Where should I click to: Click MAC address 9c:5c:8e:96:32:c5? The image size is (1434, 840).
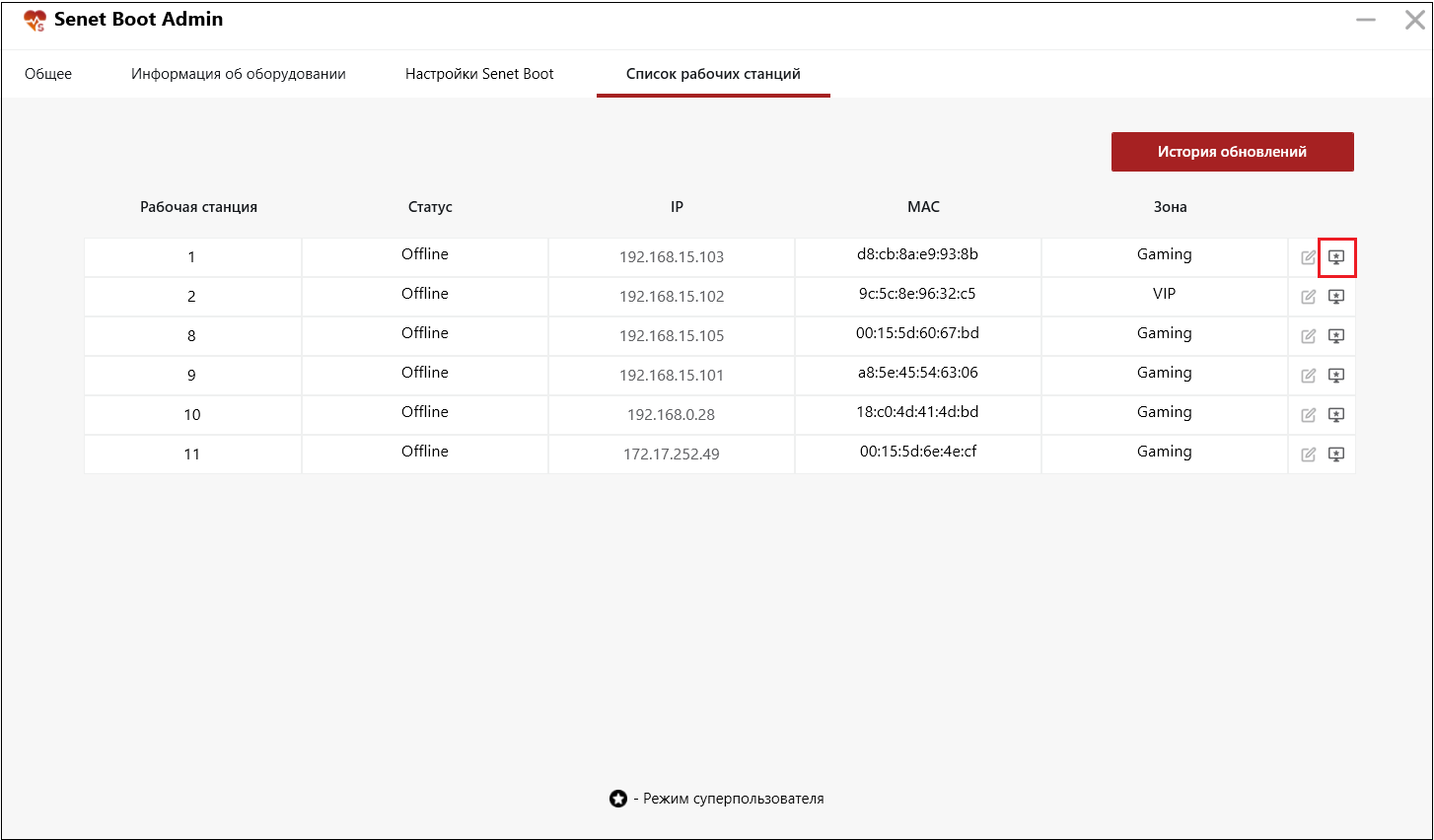(x=918, y=294)
